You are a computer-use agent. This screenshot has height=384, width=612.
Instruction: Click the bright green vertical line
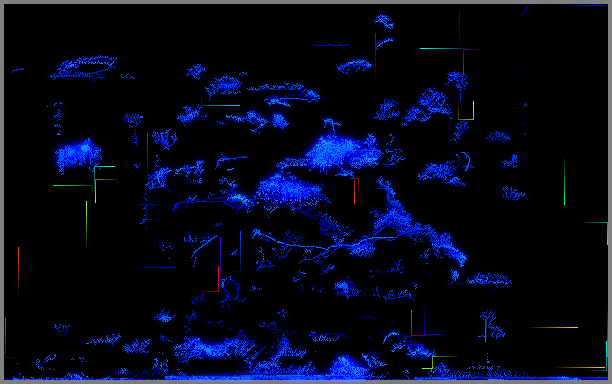pyautogui.click(x=564, y=180)
